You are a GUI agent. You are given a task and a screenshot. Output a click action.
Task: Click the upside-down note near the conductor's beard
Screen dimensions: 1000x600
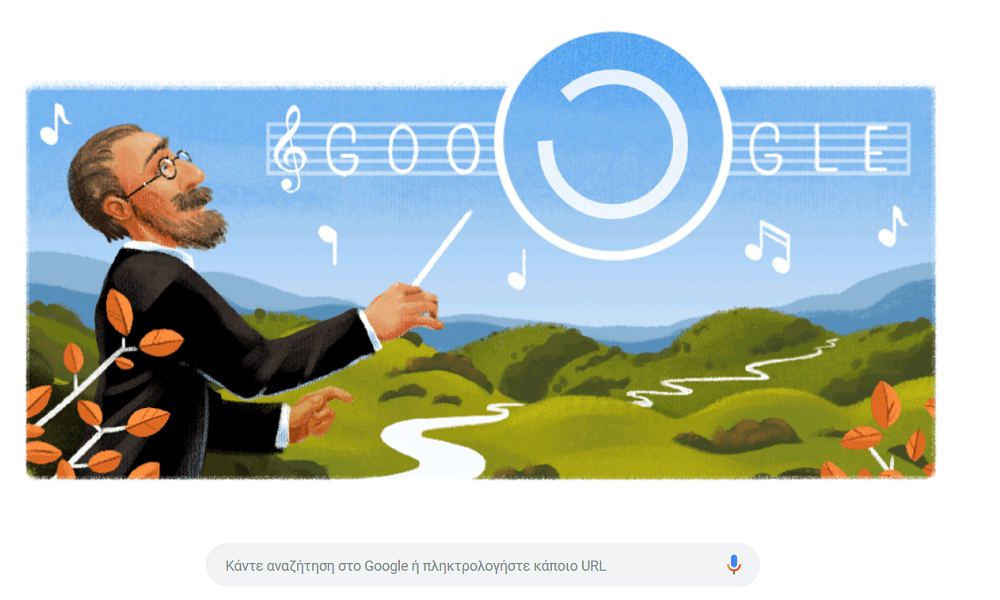coord(328,244)
